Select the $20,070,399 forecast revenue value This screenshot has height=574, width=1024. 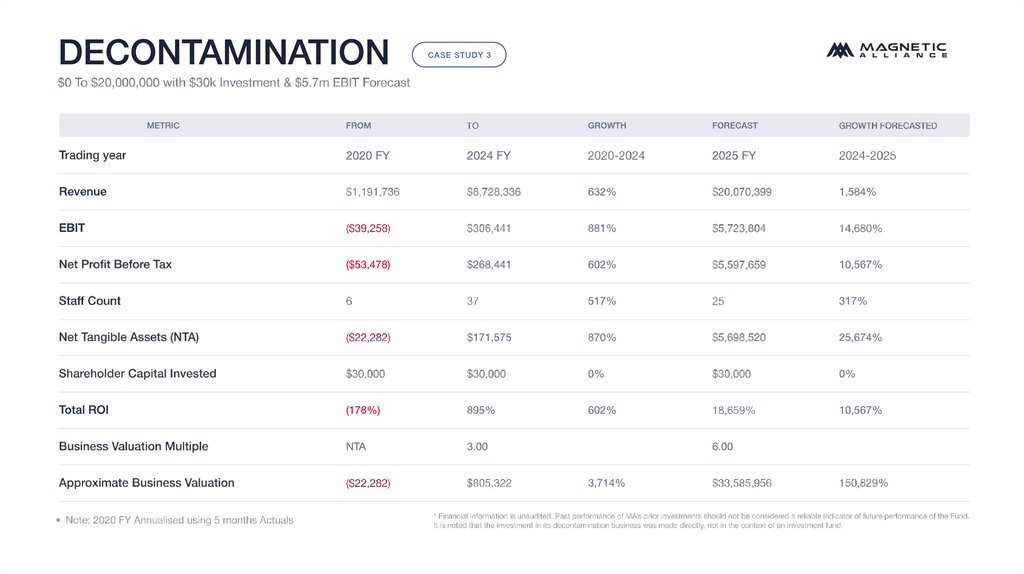pos(741,192)
